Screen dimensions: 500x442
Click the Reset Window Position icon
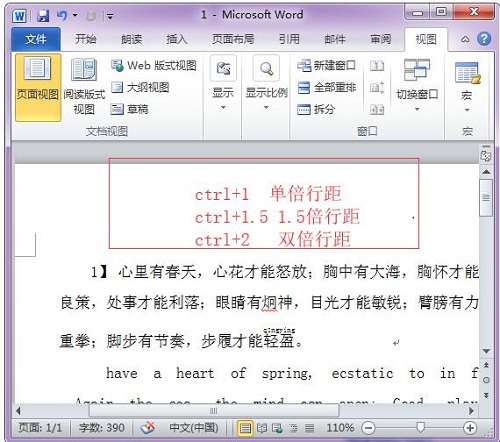[377, 109]
